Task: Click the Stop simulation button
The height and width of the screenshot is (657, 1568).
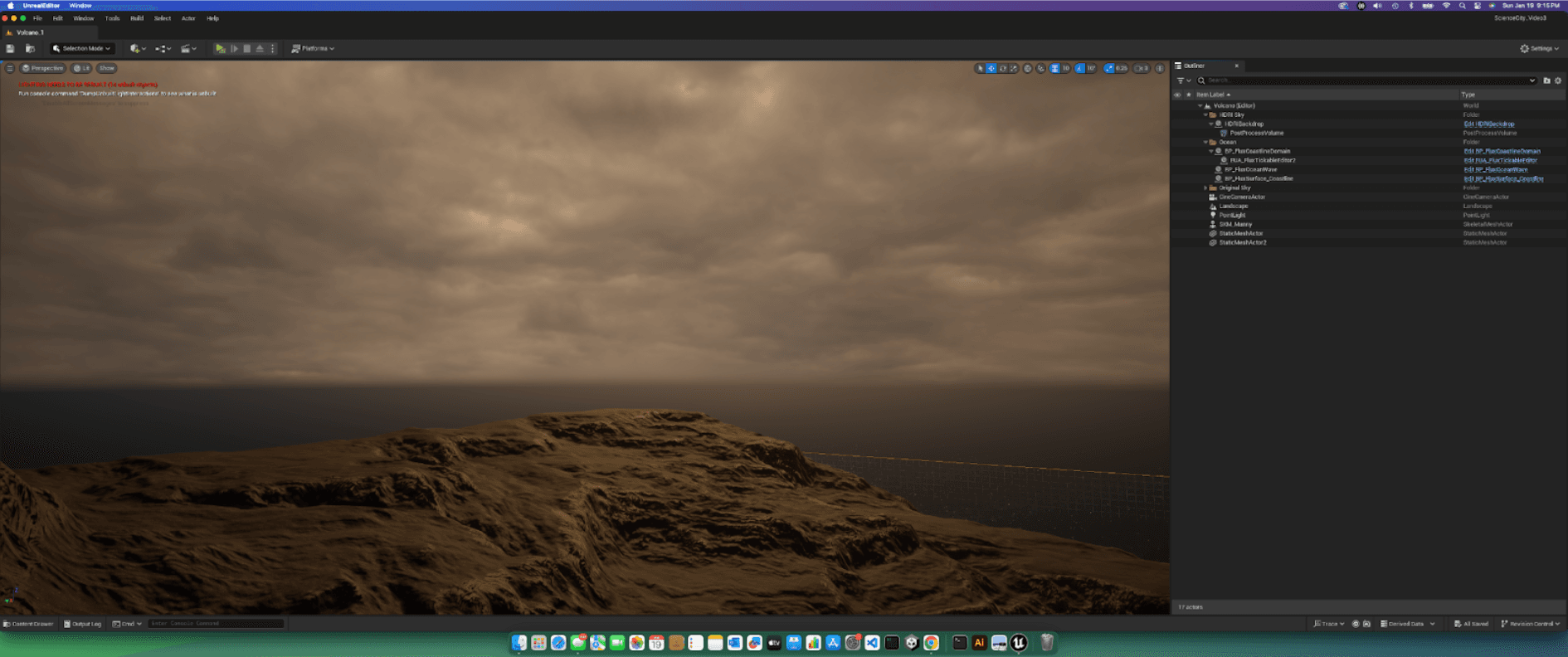Action: (247, 49)
